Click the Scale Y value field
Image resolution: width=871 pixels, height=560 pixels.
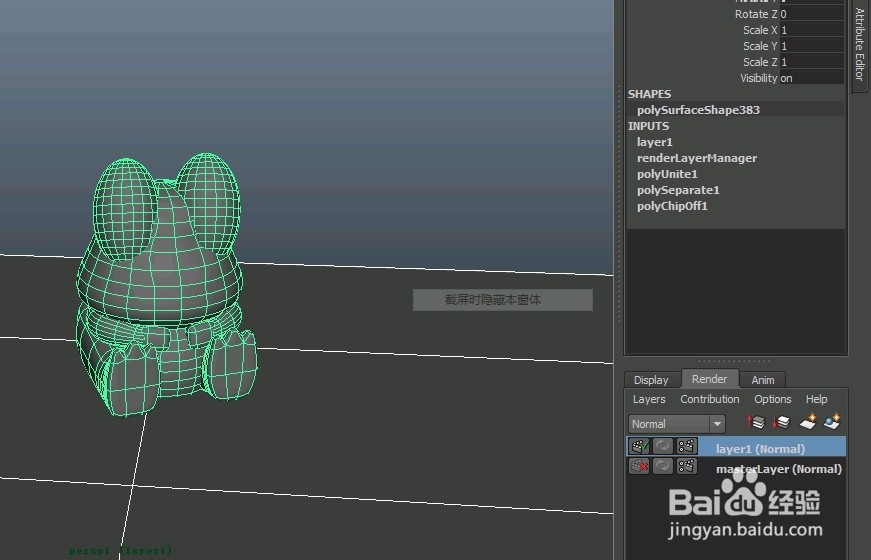tap(812, 46)
